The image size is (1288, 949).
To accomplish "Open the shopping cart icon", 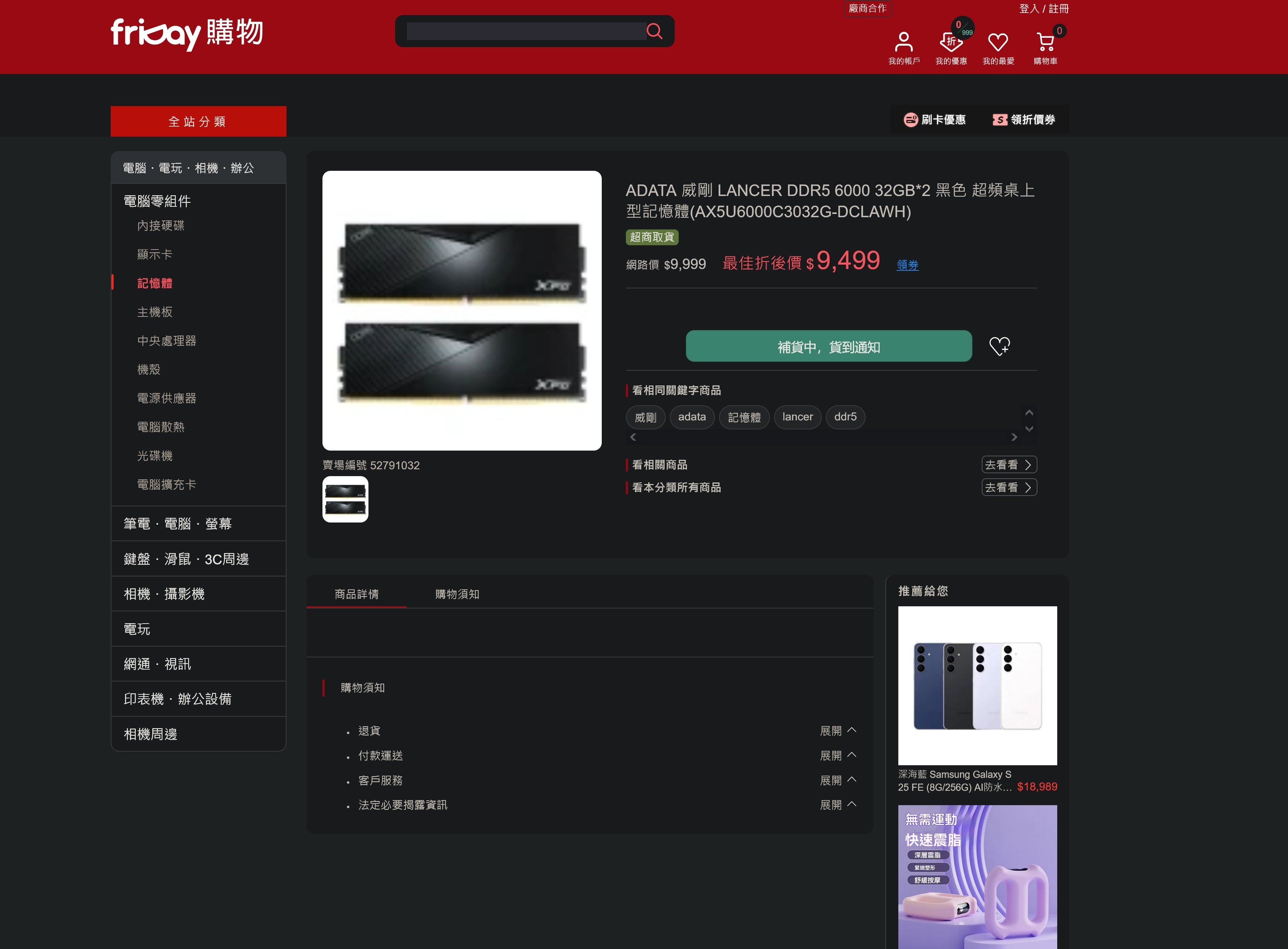I will tap(1045, 42).
